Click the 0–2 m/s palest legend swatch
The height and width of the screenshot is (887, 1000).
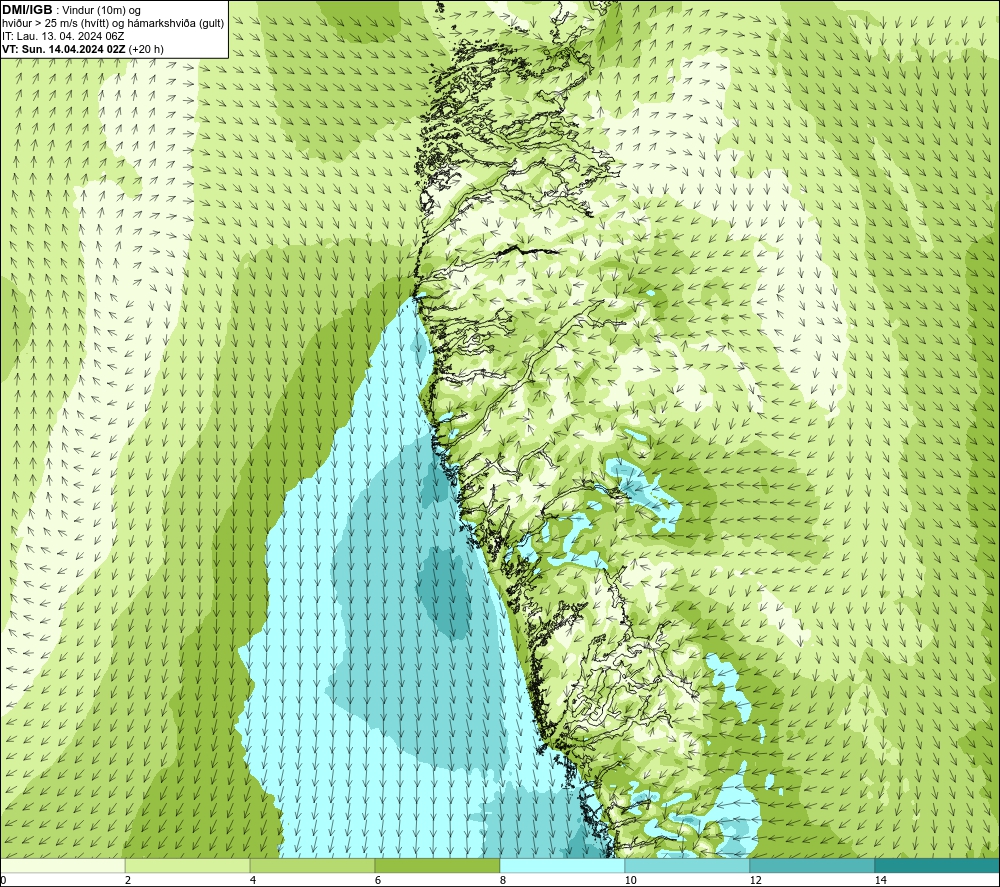pos(62,866)
